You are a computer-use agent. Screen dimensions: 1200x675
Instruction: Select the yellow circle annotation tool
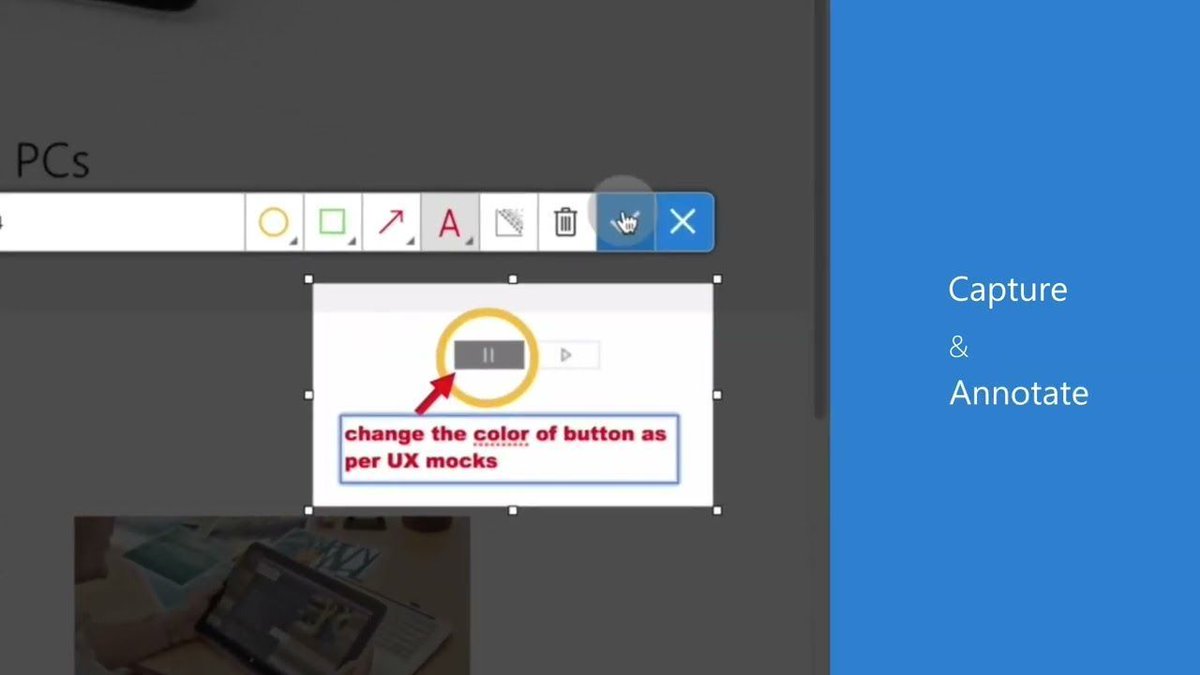point(274,222)
